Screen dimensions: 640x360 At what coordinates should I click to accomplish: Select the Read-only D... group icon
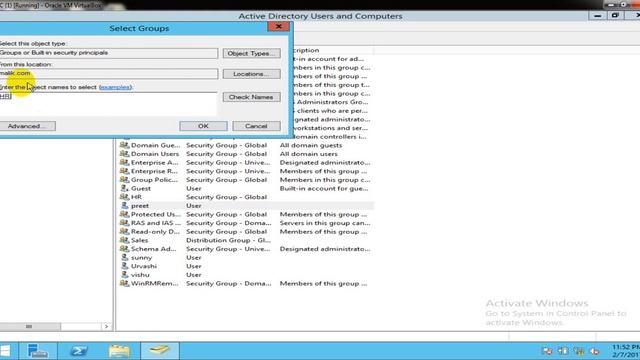tap(124, 231)
